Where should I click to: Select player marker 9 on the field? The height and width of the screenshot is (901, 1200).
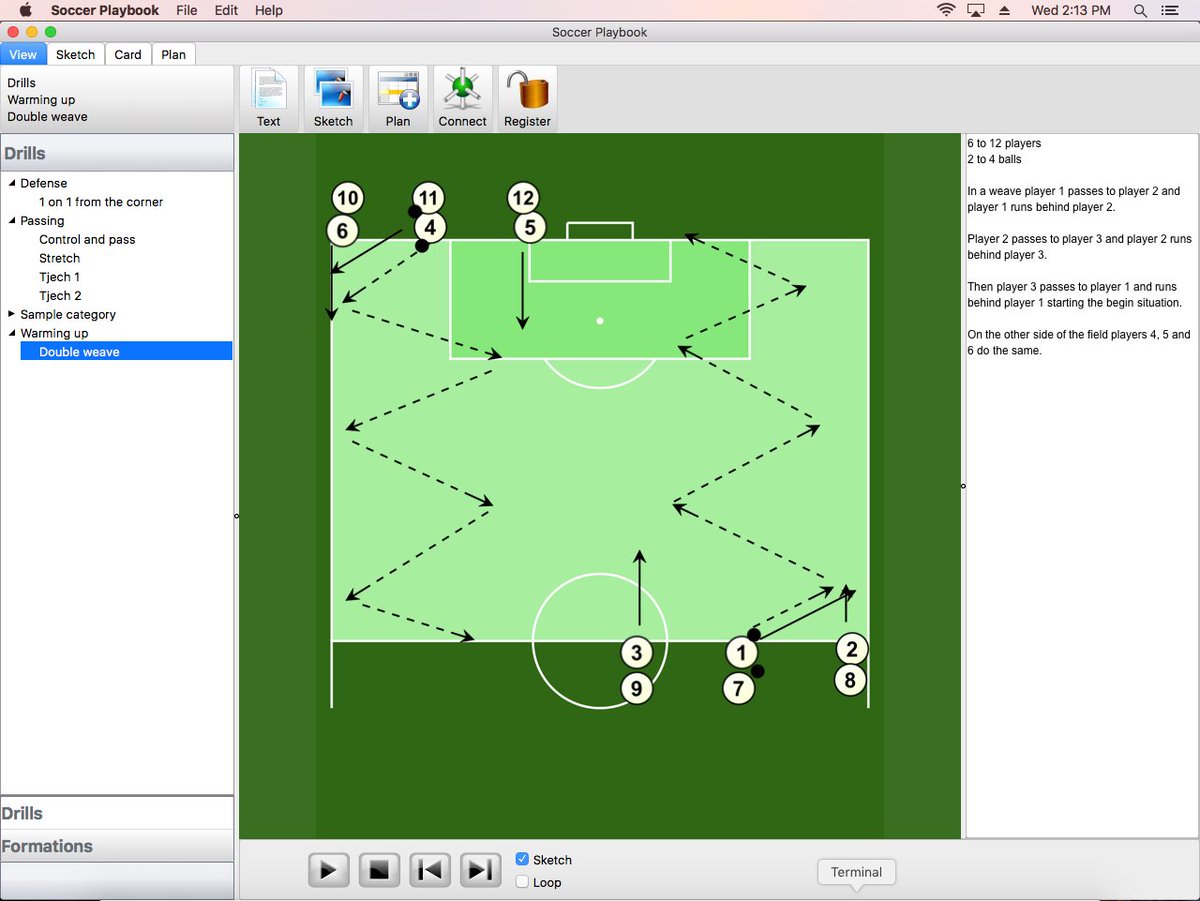click(x=637, y=688)
